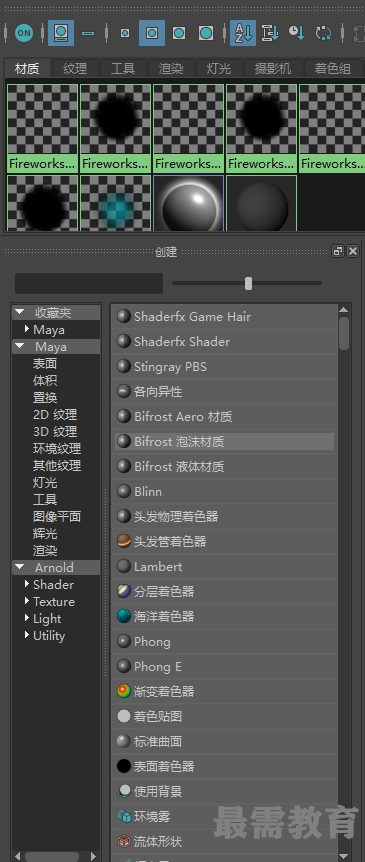Collapse the main Maya category
Viewport: 365px width, 862px height.
20,346
